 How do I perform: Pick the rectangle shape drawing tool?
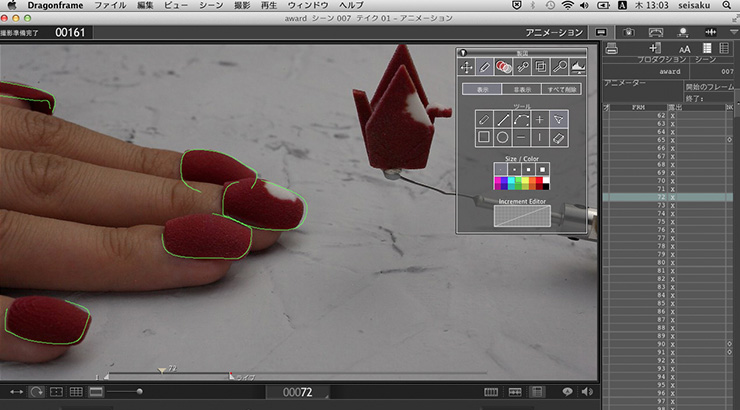[484, 138]
